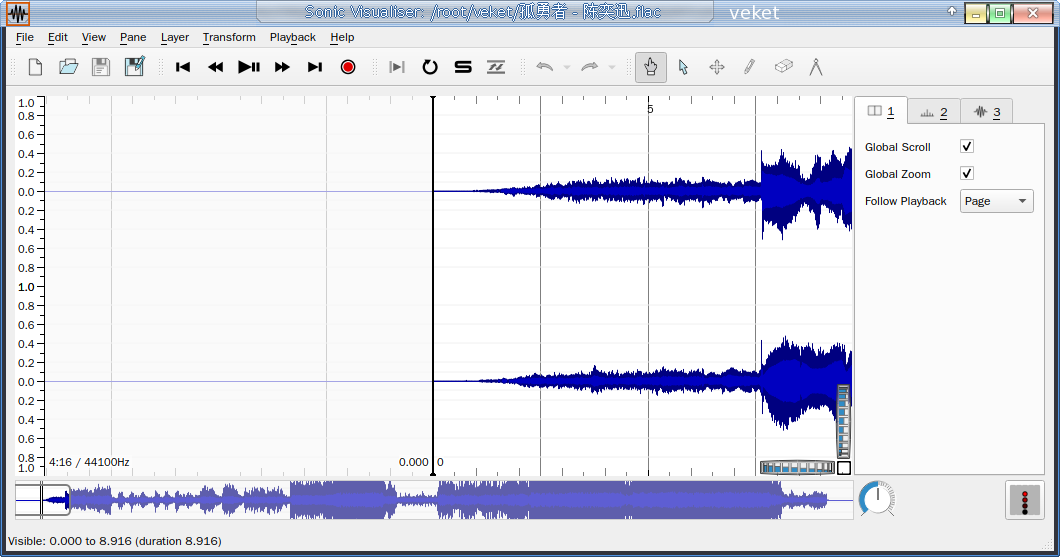Click the reset zoom square button
The width and height of the screenshot is (1060, 557).
tap(844, 468)
